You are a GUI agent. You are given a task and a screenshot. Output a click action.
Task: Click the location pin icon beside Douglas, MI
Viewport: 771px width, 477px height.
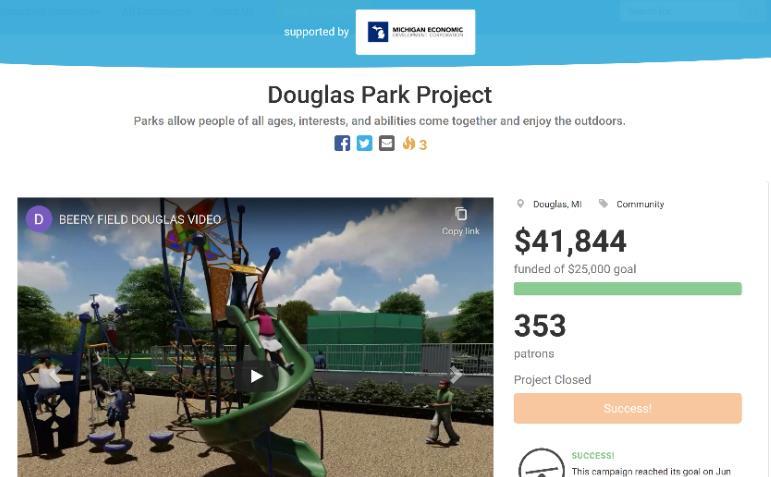520,204
